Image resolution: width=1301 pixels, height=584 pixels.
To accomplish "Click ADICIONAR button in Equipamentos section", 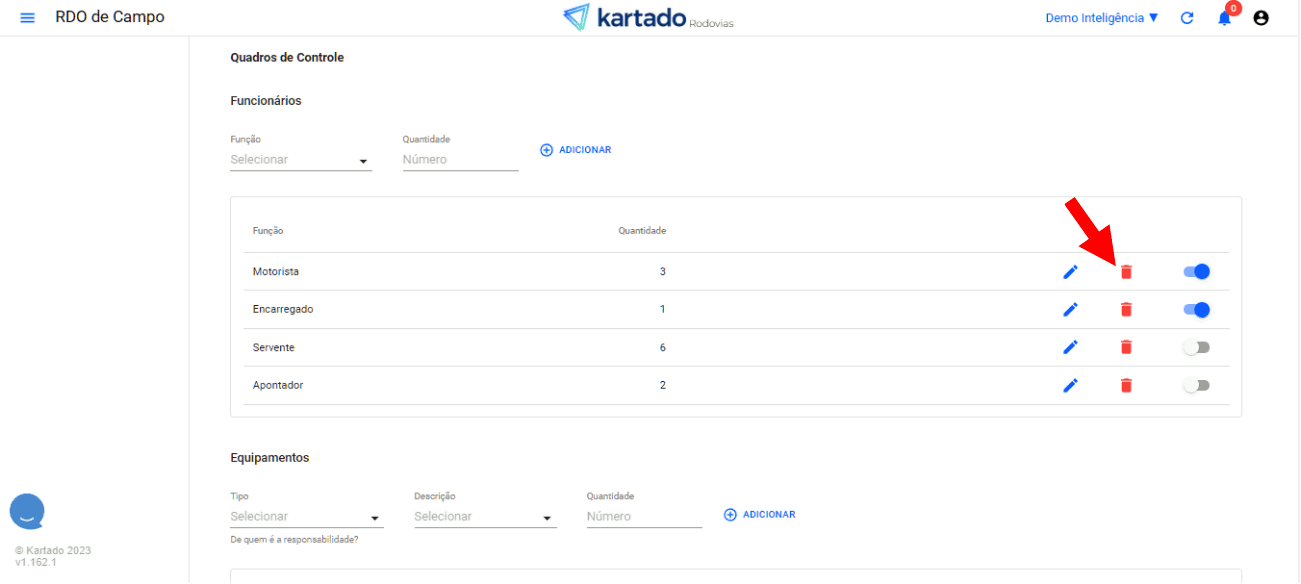I will coord(760,515).
